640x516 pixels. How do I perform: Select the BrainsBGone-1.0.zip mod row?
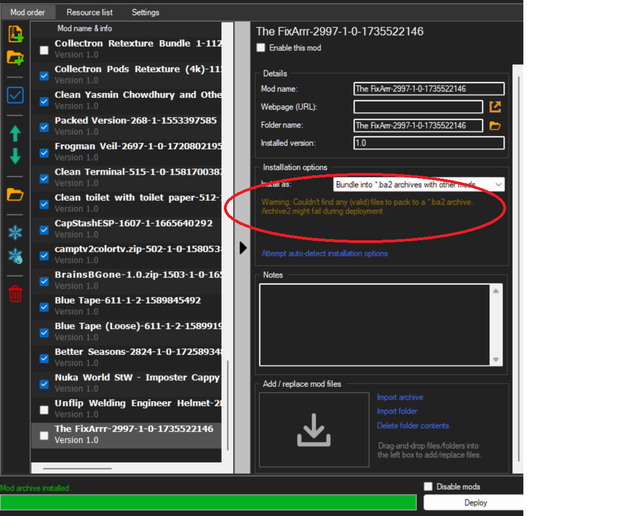click(x=127, y=280)
